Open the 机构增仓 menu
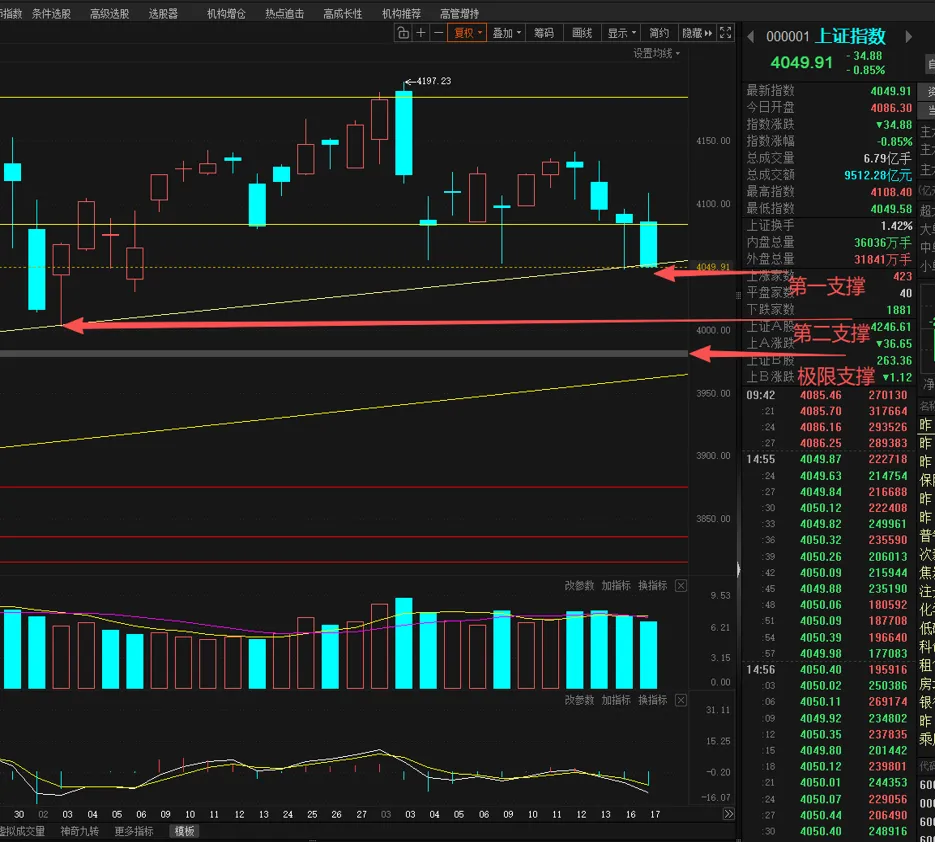 coord(226,13)
